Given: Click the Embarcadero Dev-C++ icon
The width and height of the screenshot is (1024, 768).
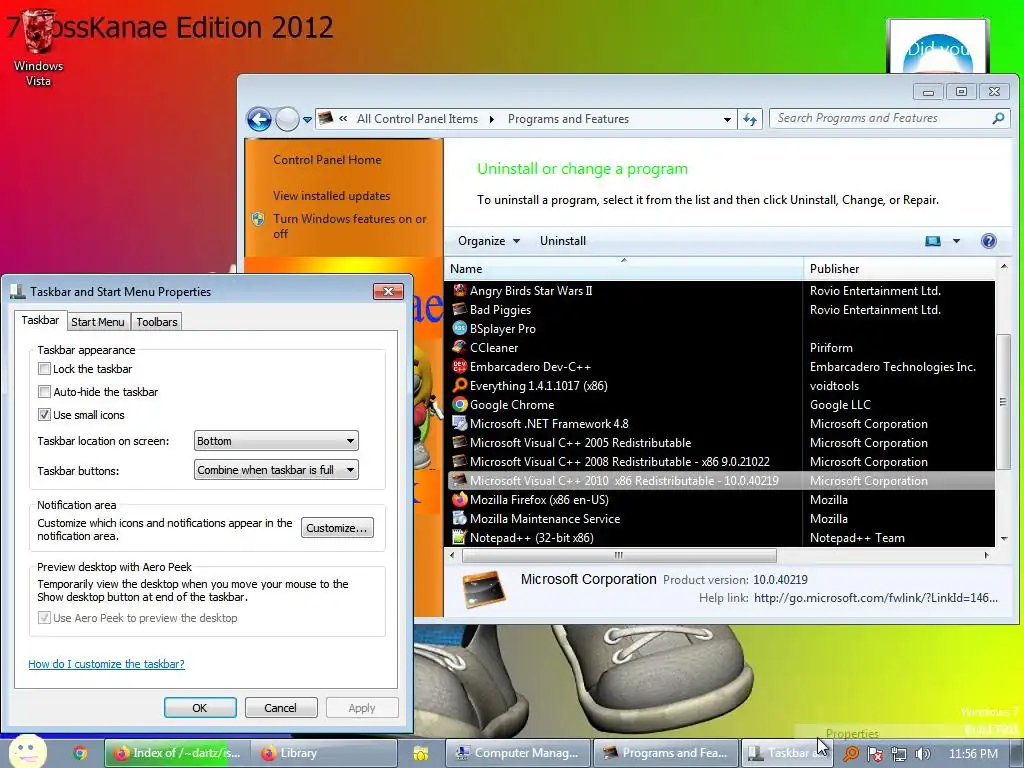Looking at the screenshot, I should (x=460, y=366).
